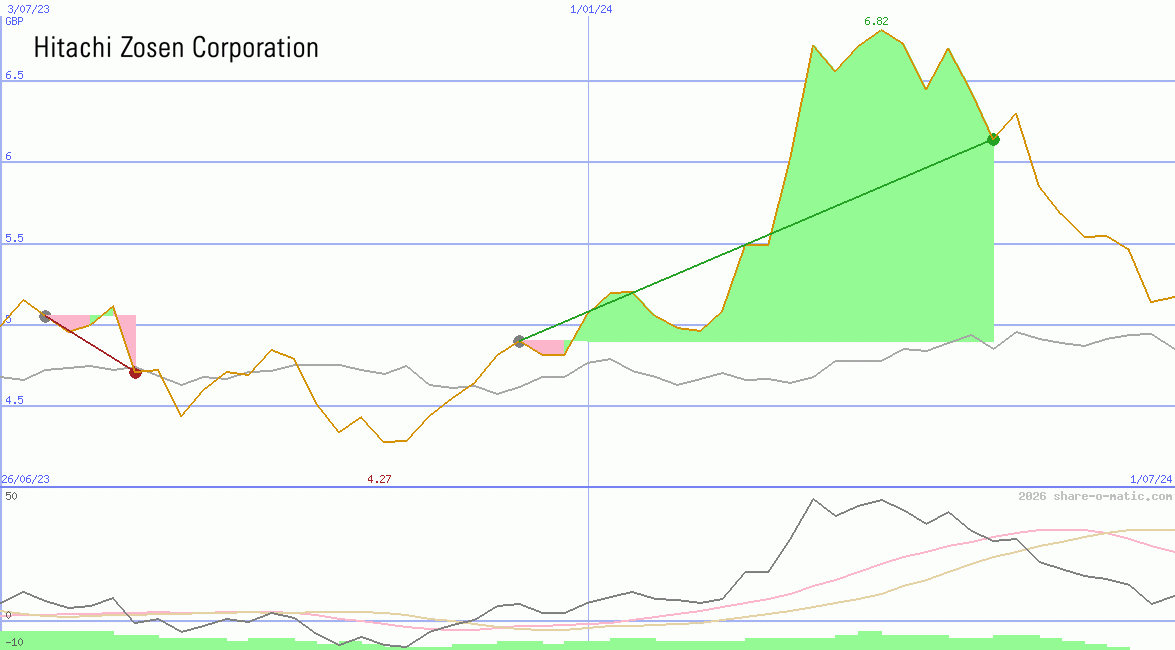The image size is (1175, 650).
Task: Select the Hitachi Zosen Corporation title
Action: [176, 47]
